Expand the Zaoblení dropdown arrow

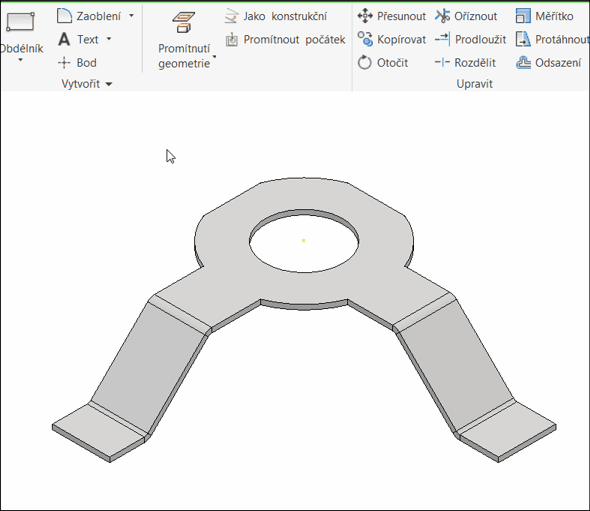(131, 16)
